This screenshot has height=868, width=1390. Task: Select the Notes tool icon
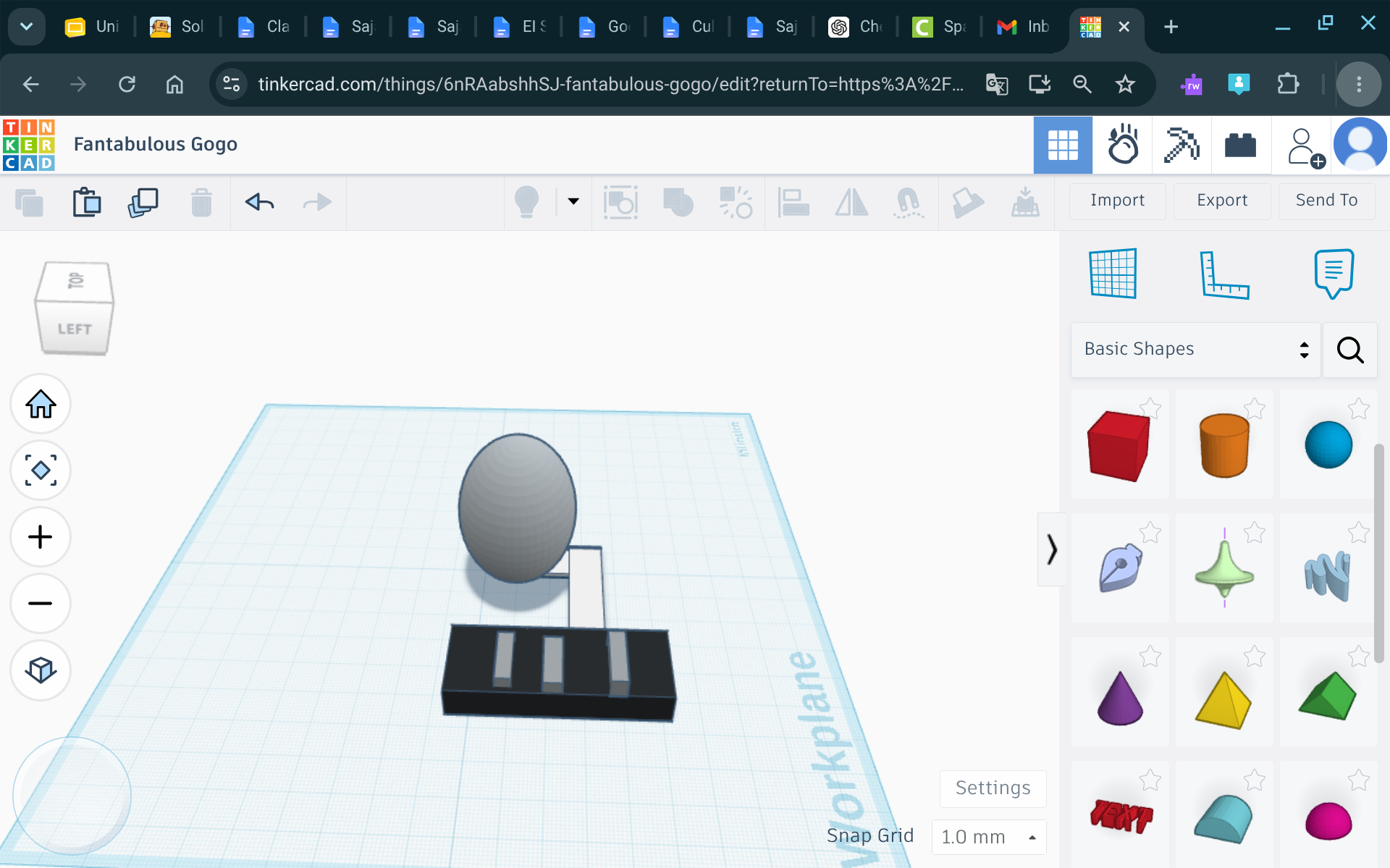[1334, 274]
